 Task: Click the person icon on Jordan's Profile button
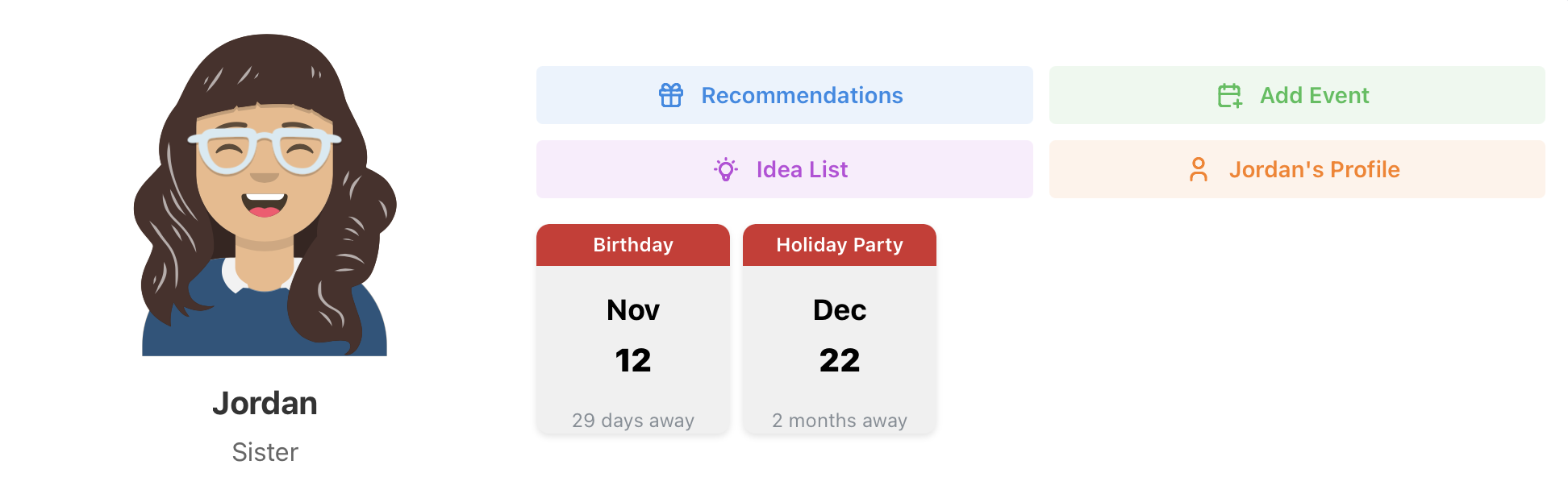1199,168
